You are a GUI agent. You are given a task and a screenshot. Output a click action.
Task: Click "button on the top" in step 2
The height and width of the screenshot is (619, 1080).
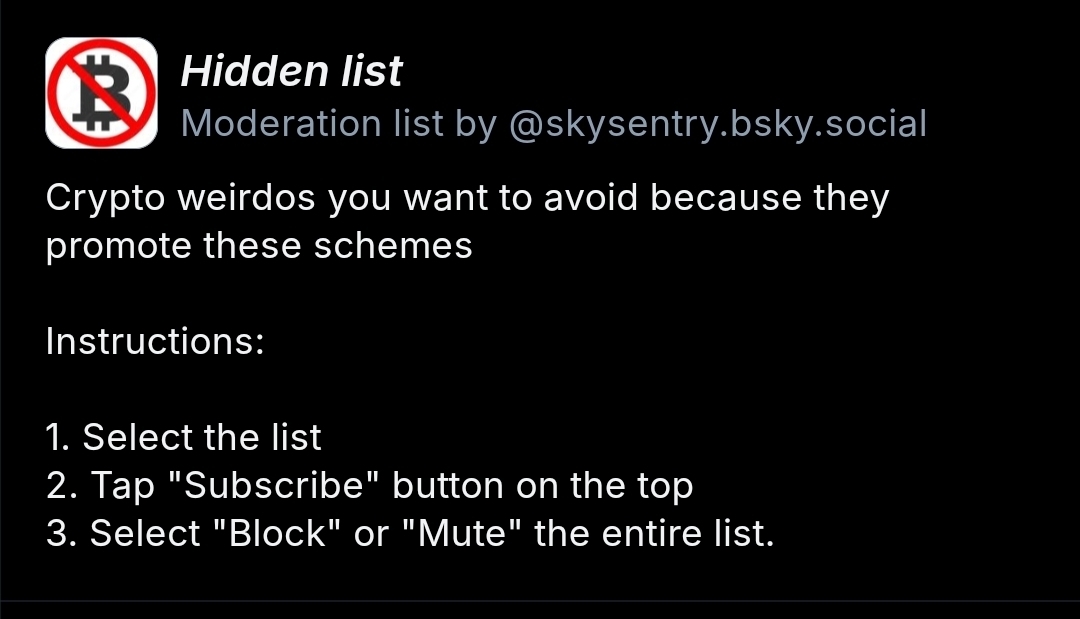point(542,486)
